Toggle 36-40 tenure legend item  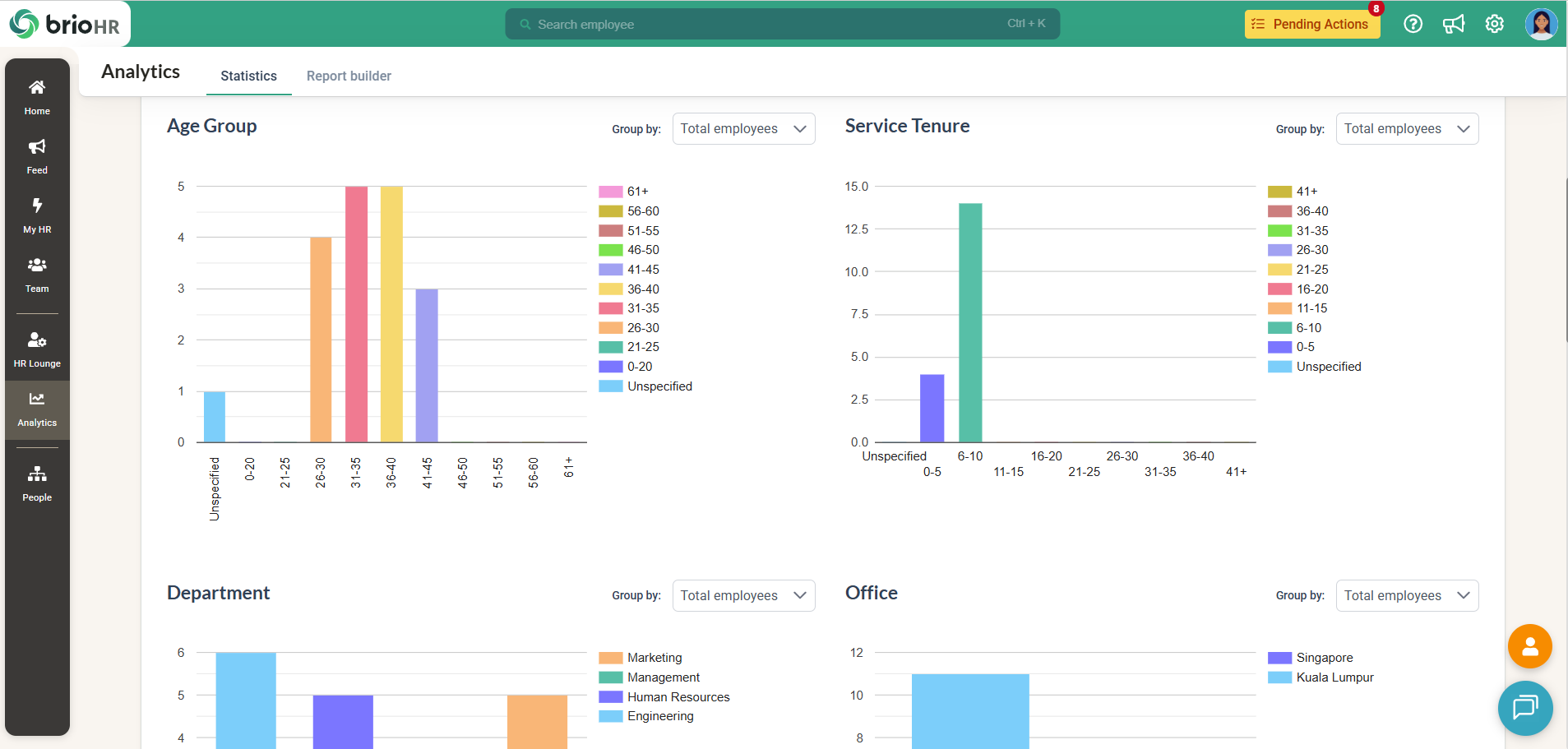[x=1298, y=211]
